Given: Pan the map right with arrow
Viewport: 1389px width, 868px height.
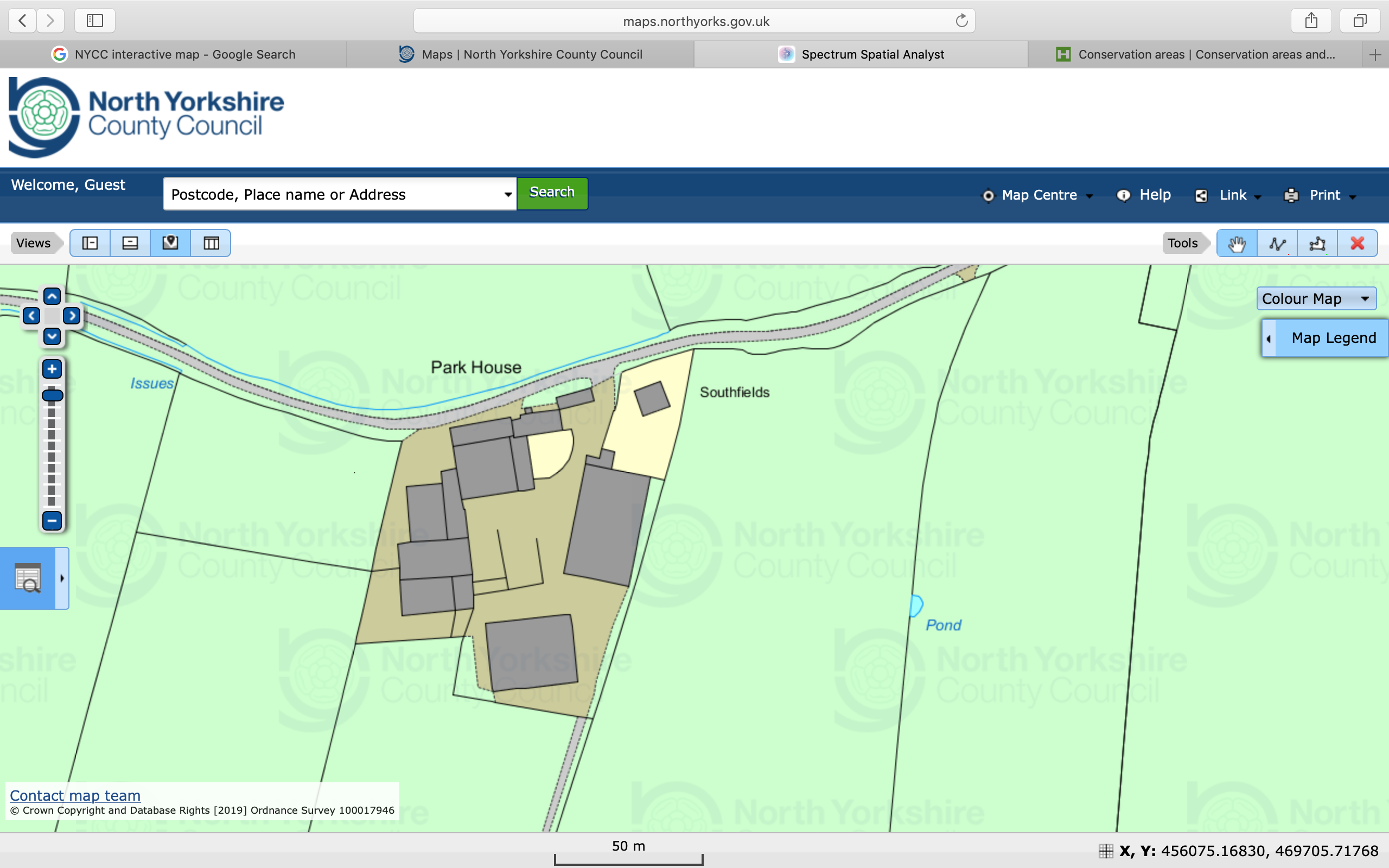Looking at the screenshot, I should point(72,316).
